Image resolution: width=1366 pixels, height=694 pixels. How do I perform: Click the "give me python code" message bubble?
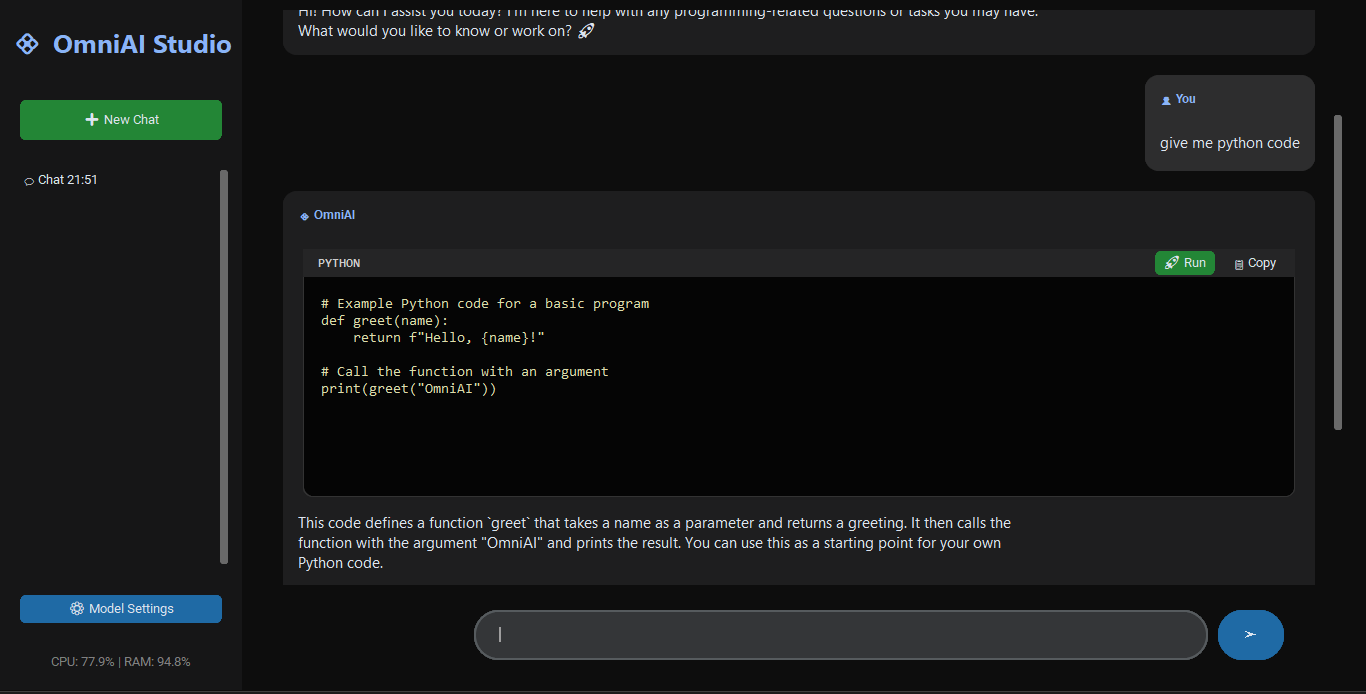tap(1229, 143)
